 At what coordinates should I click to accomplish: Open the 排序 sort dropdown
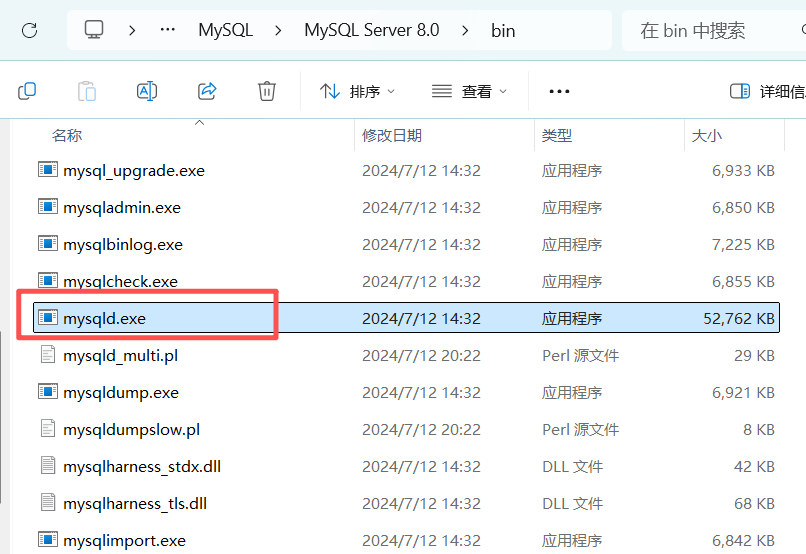(x=357, y=91)
